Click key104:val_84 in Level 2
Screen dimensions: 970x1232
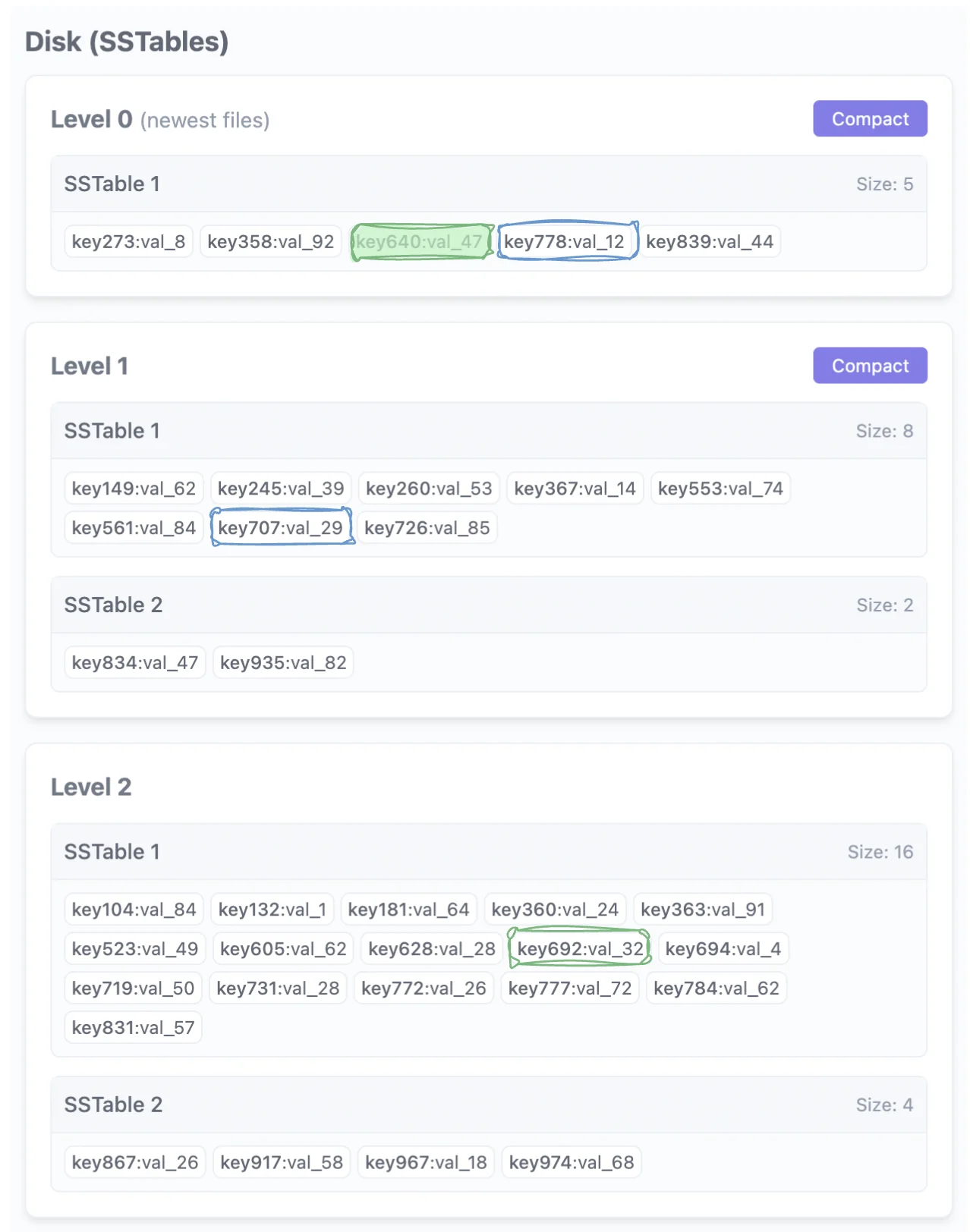[134, 910]
